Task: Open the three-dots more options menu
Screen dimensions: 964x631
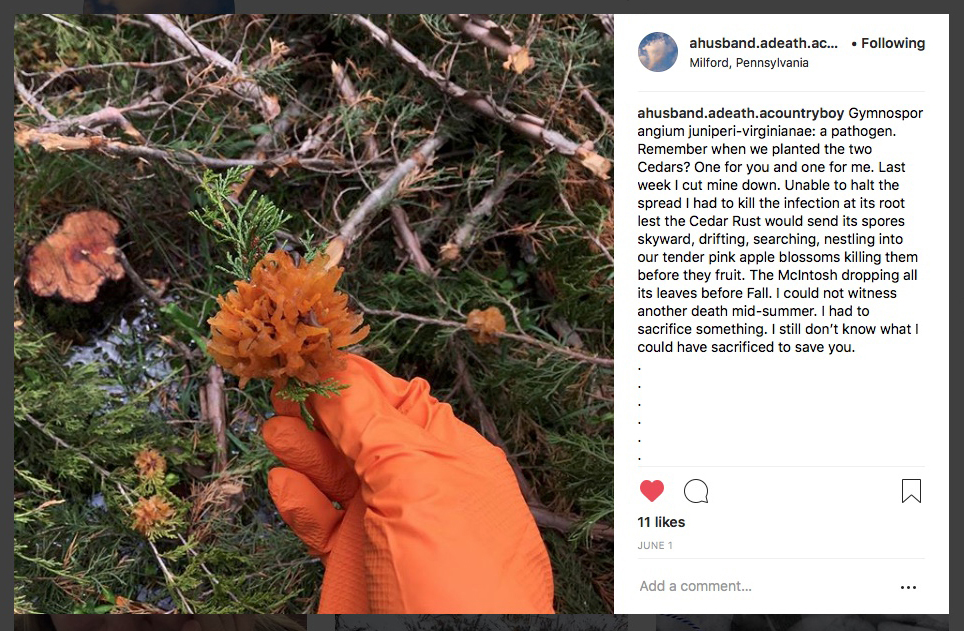Action: (x=908, y=587)
